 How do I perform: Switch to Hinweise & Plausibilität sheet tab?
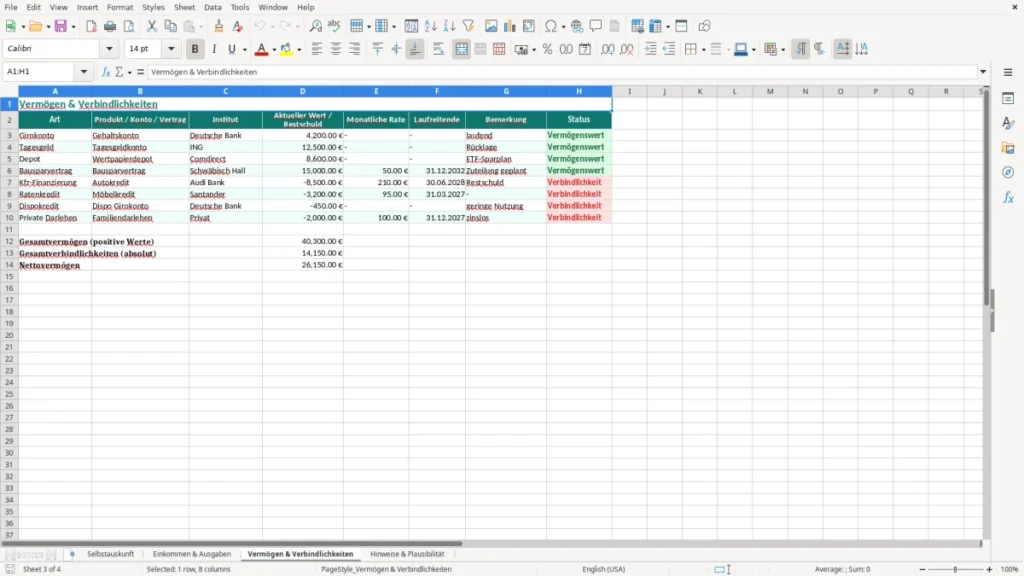(x=407, y=554)
